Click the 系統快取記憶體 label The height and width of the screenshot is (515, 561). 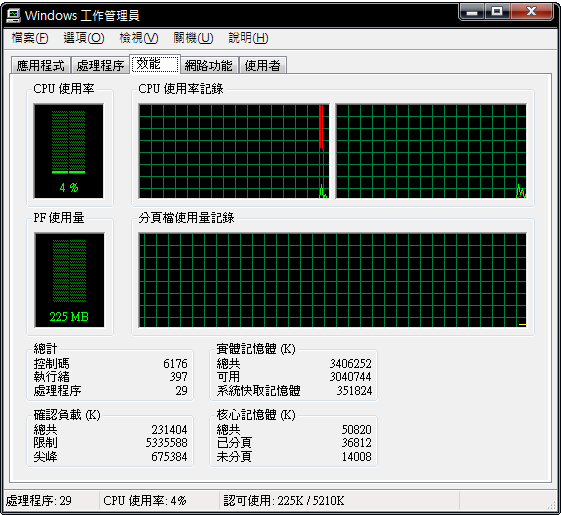[x=258, y=390]
